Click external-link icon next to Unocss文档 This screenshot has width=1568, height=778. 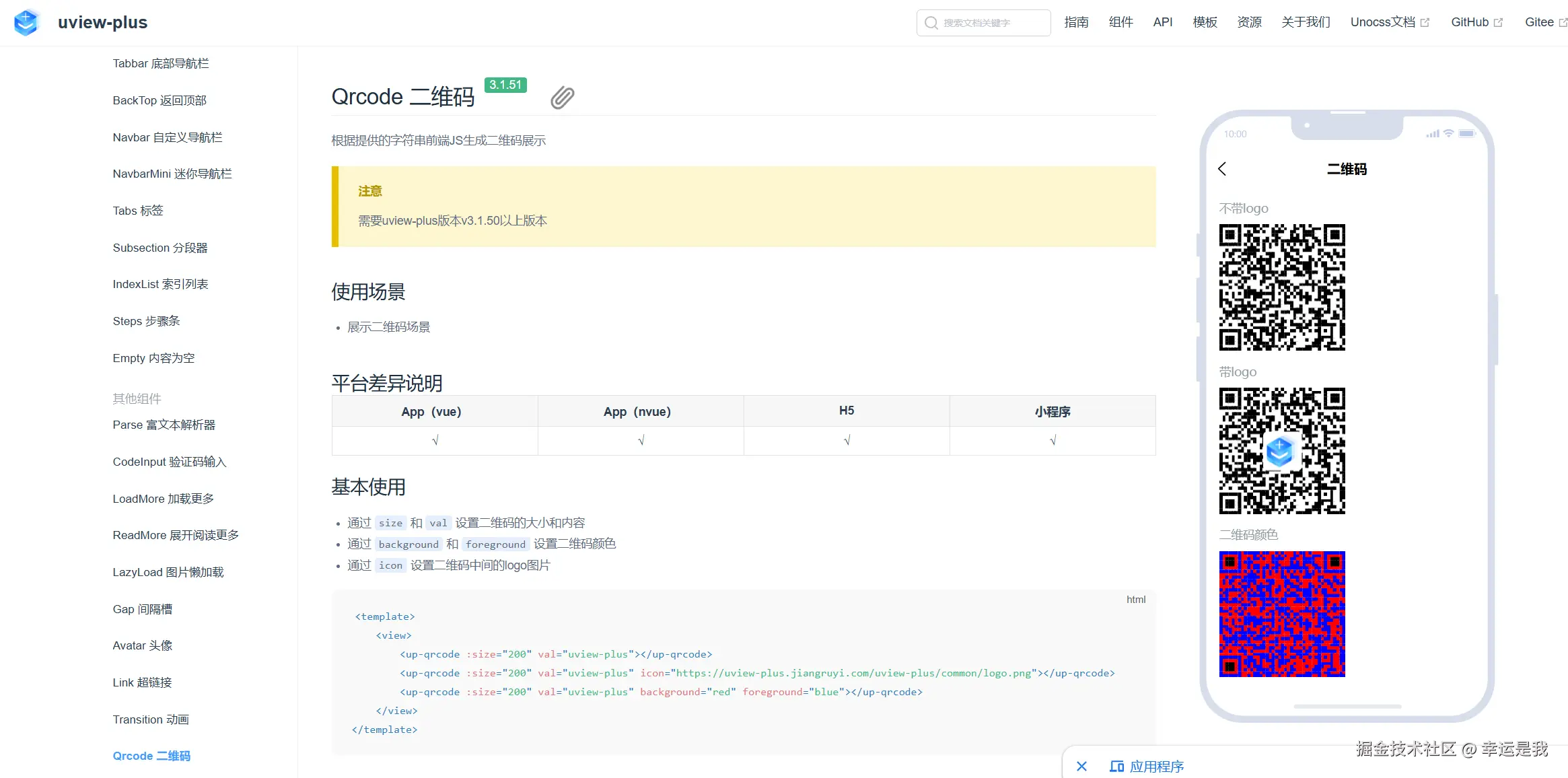tap(1425, 23)
